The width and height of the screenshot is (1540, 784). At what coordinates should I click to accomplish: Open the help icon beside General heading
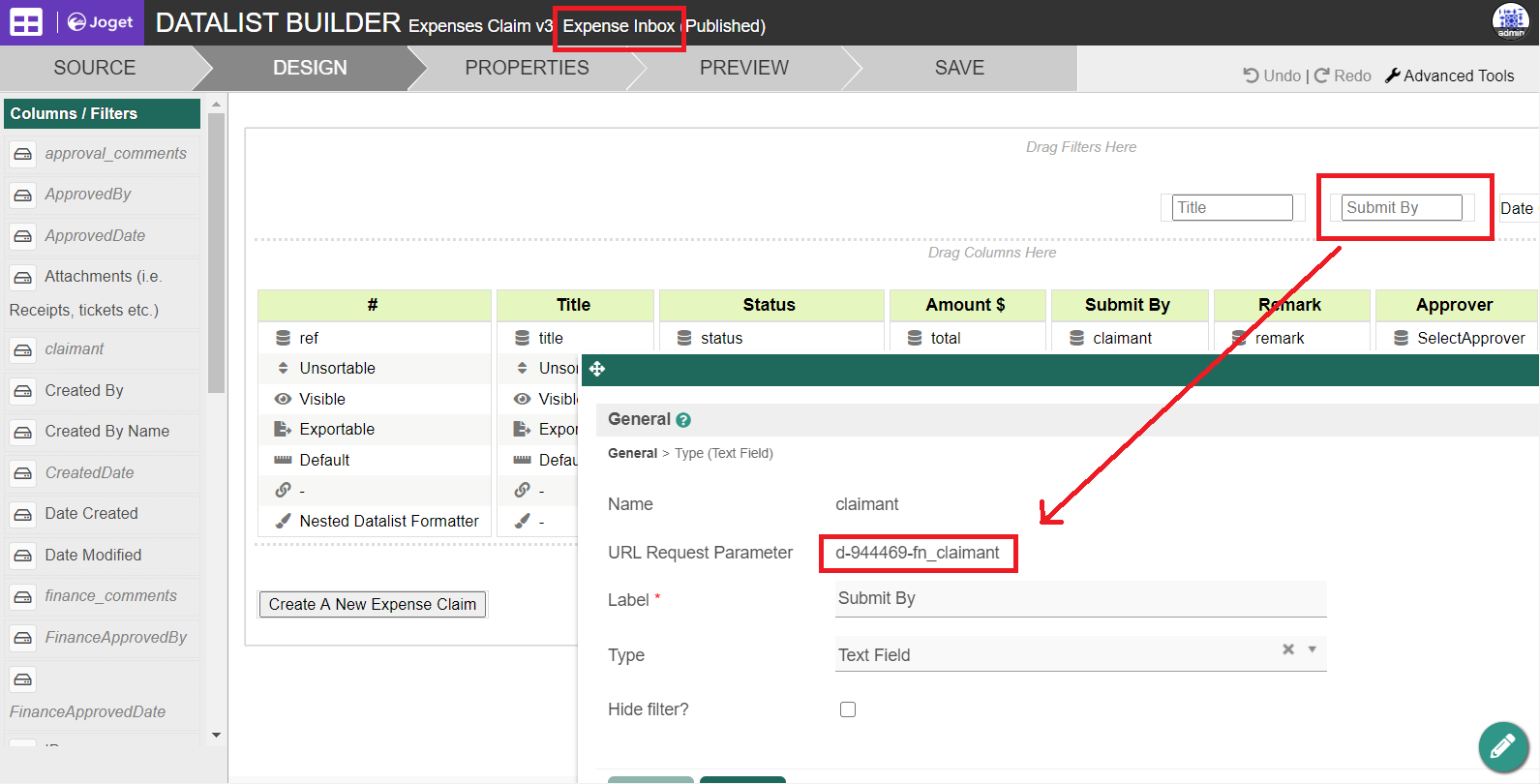(x=683, y=420)
